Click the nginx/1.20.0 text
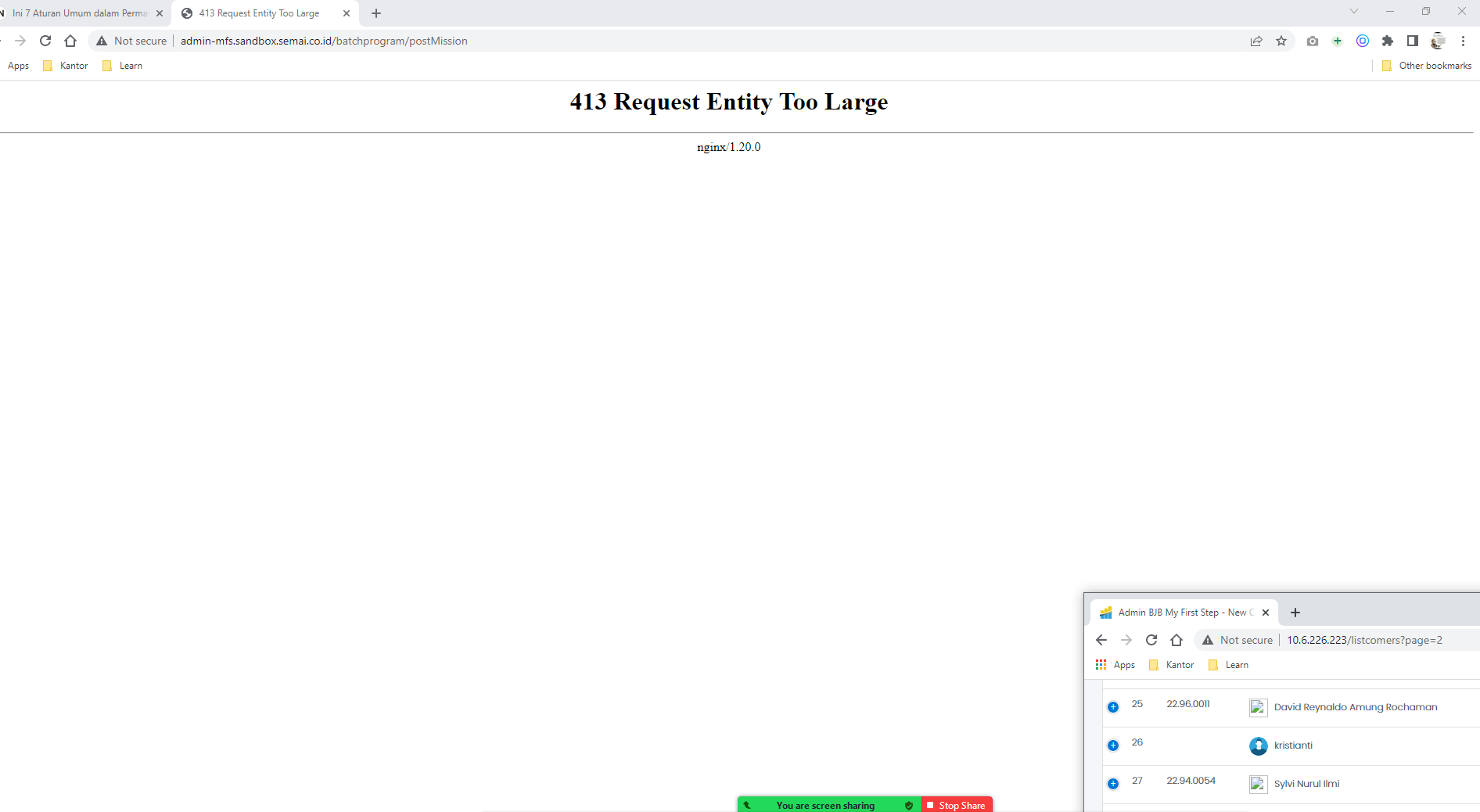Image resolution: width=1480 pixels, height=812 pixels. click(x=729, y=147)
